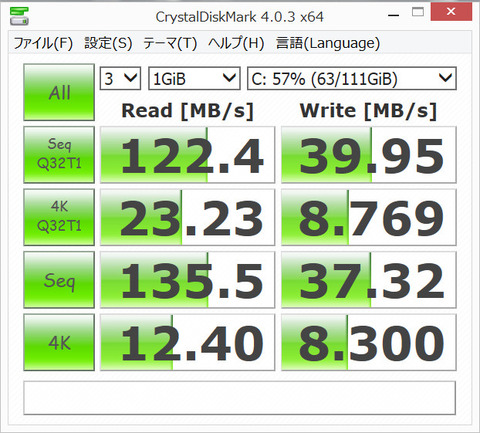The image size is (480, 433).
Task: Expand the C: 57% drive selector
Action: tap(352, 79)
